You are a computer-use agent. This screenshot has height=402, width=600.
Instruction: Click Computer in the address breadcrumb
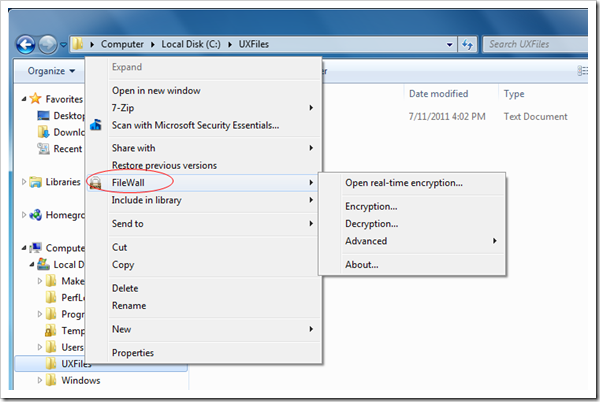click(122, 44)
